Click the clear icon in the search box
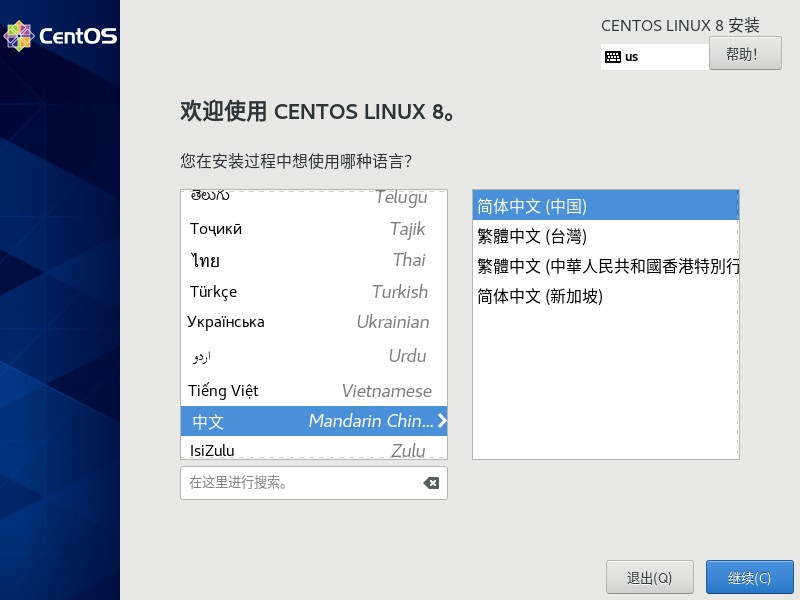 [430, 483]
